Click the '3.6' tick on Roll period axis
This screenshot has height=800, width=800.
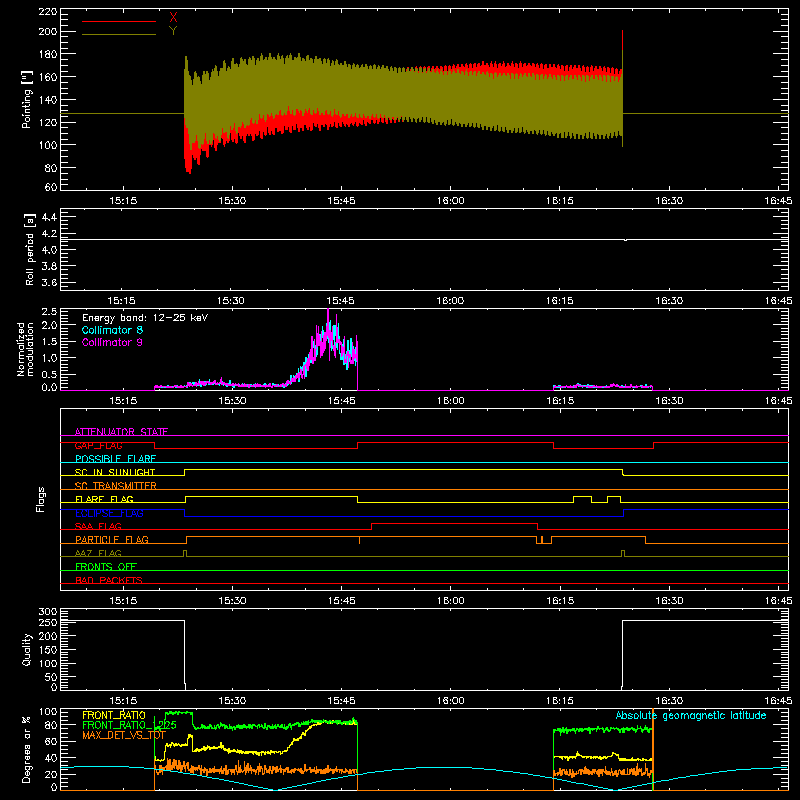coord(49,282)
